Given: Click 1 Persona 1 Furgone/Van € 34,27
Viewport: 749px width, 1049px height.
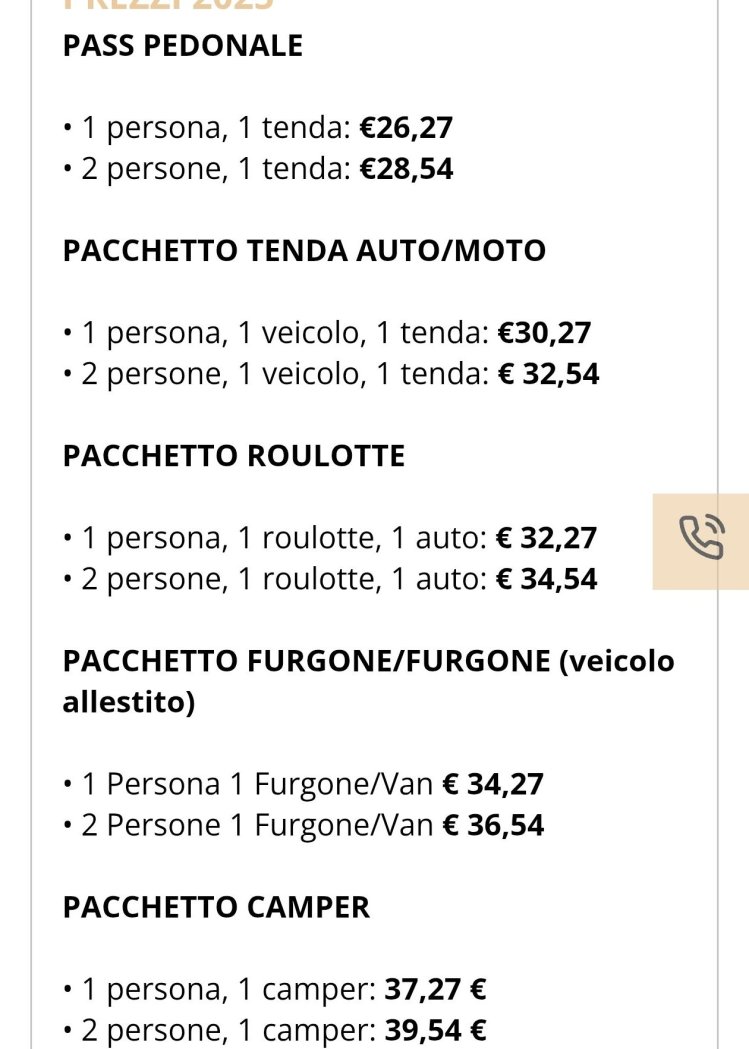Looking at the screenshot, I should coord(303,784).
